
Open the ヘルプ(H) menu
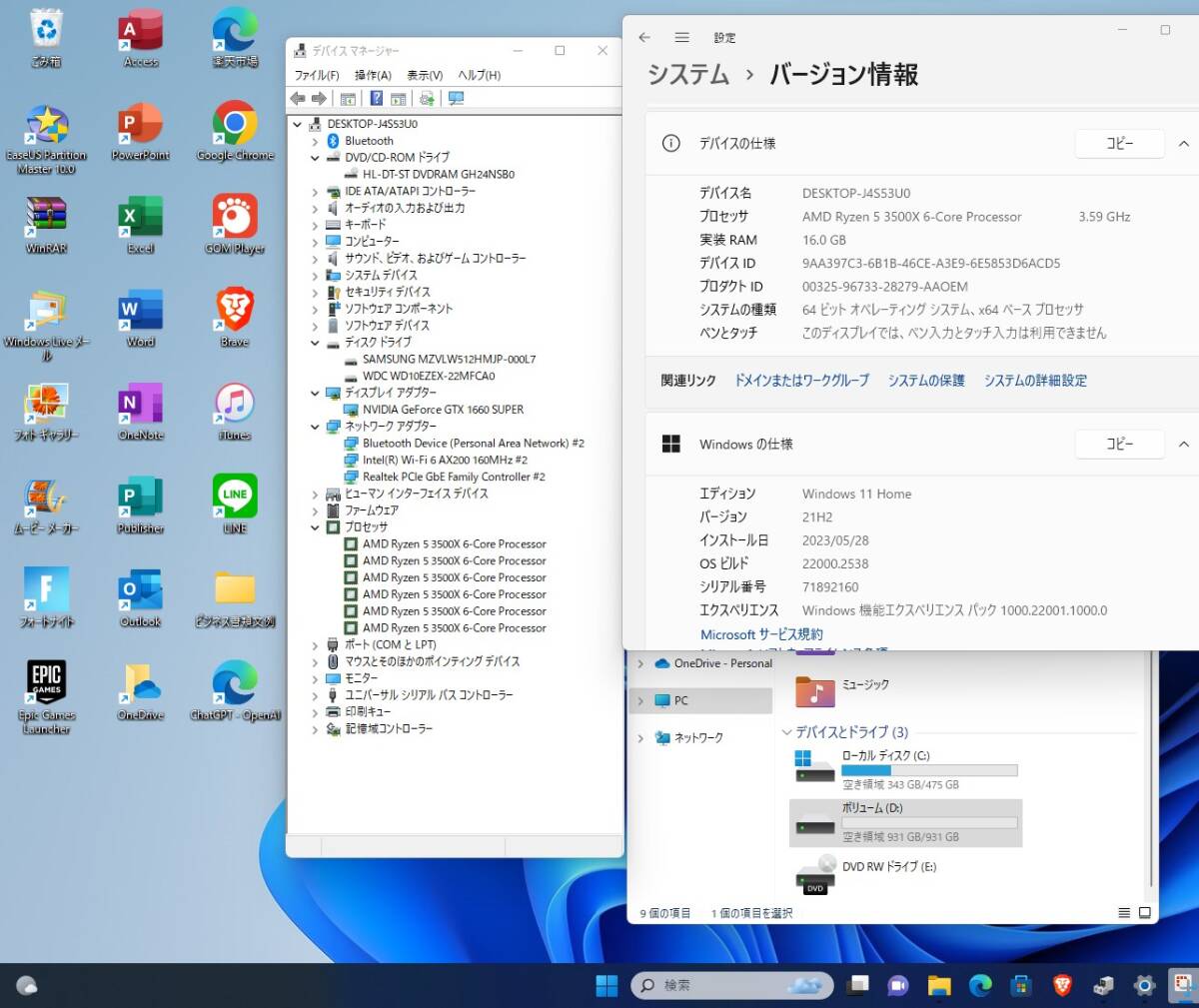[480, 75]
